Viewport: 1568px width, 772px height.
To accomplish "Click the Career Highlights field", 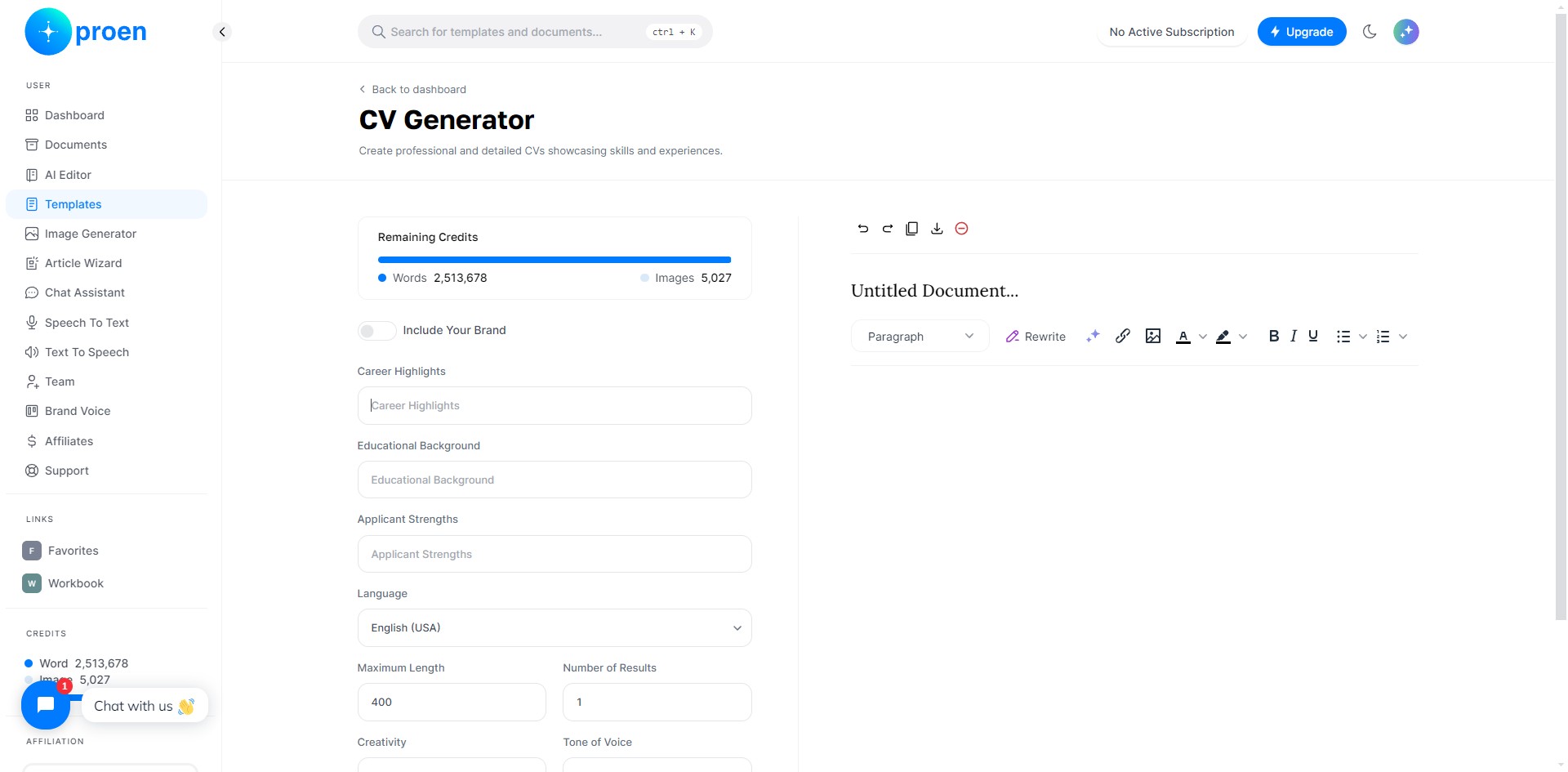I will pos(555,405).
